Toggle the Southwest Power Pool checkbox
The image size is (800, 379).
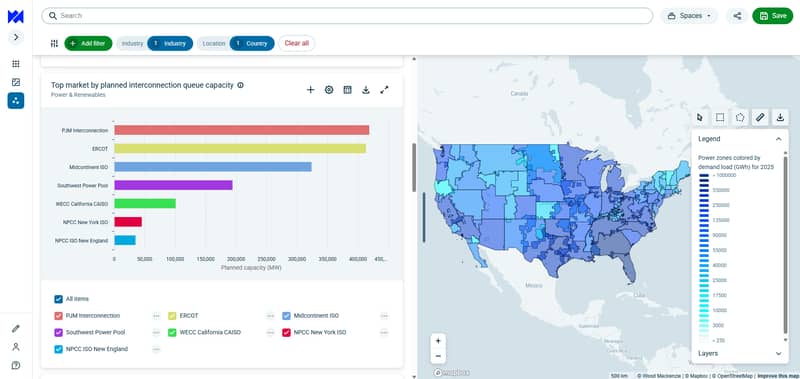[x=59, y=332]
